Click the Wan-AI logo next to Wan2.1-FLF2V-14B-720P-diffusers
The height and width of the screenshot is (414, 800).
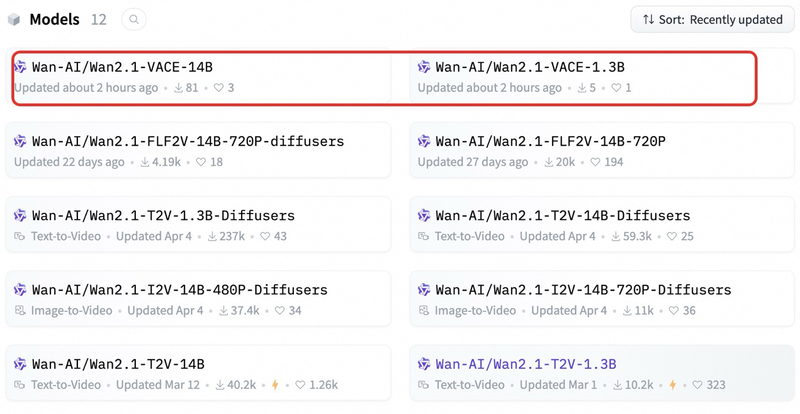20,141
